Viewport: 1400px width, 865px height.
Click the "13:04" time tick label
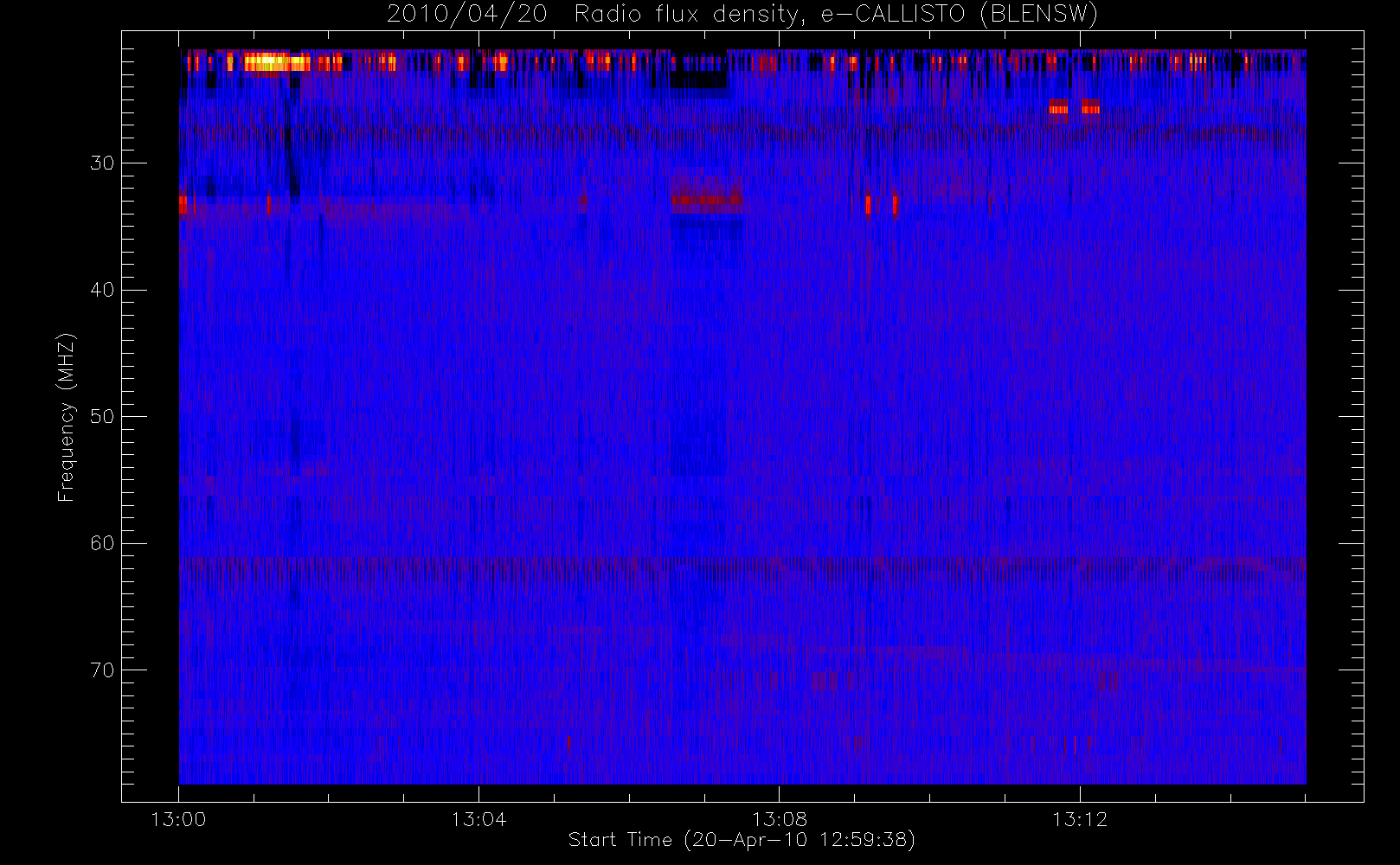click(x=478, y=819)
